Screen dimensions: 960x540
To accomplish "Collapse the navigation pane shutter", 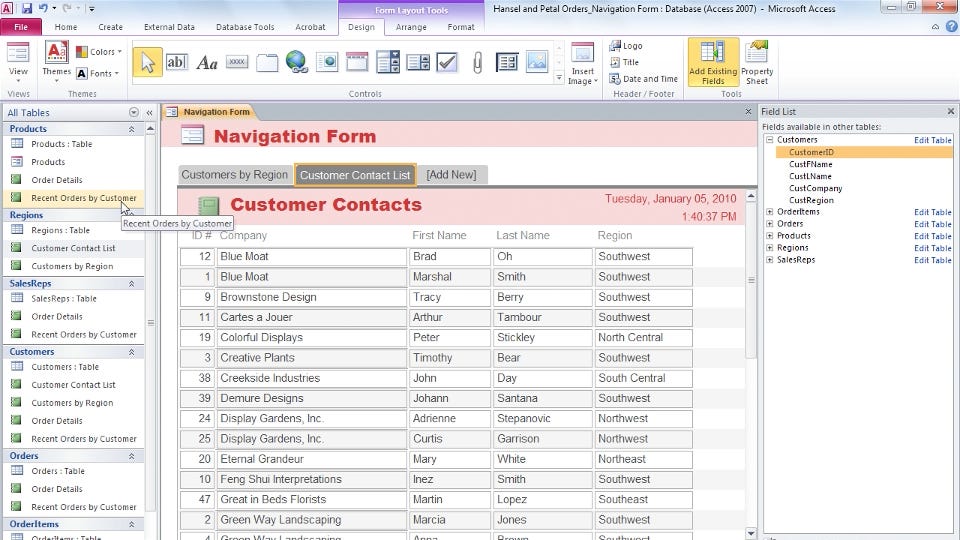I will (149, 113).
